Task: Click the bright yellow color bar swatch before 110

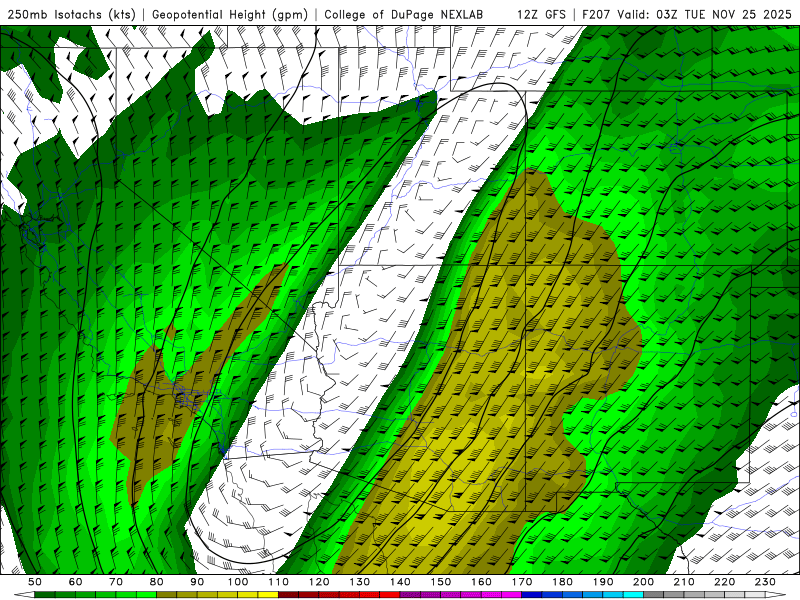Action: (268, 595)
